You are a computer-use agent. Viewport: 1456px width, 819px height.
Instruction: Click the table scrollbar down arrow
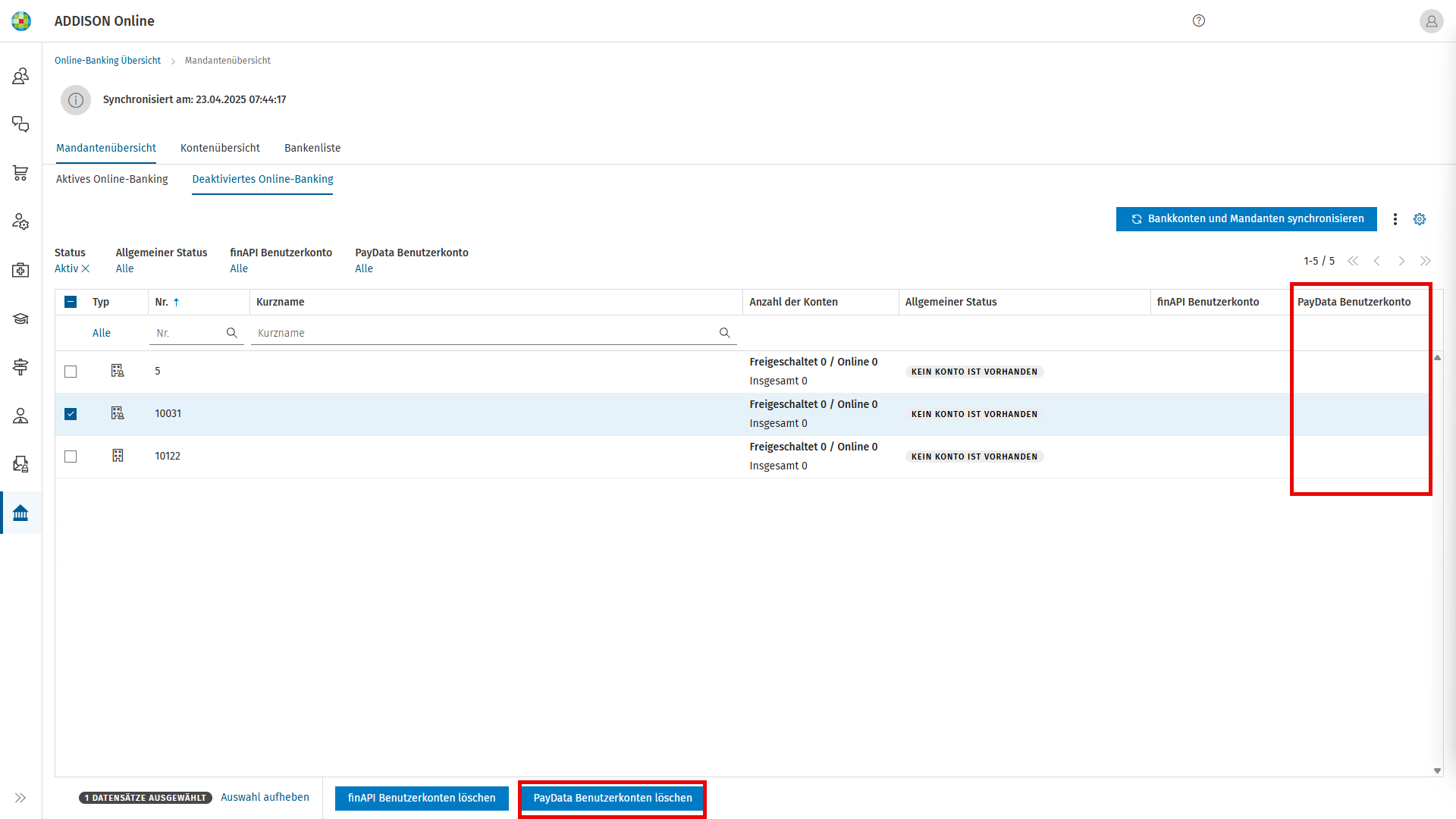1437,770
